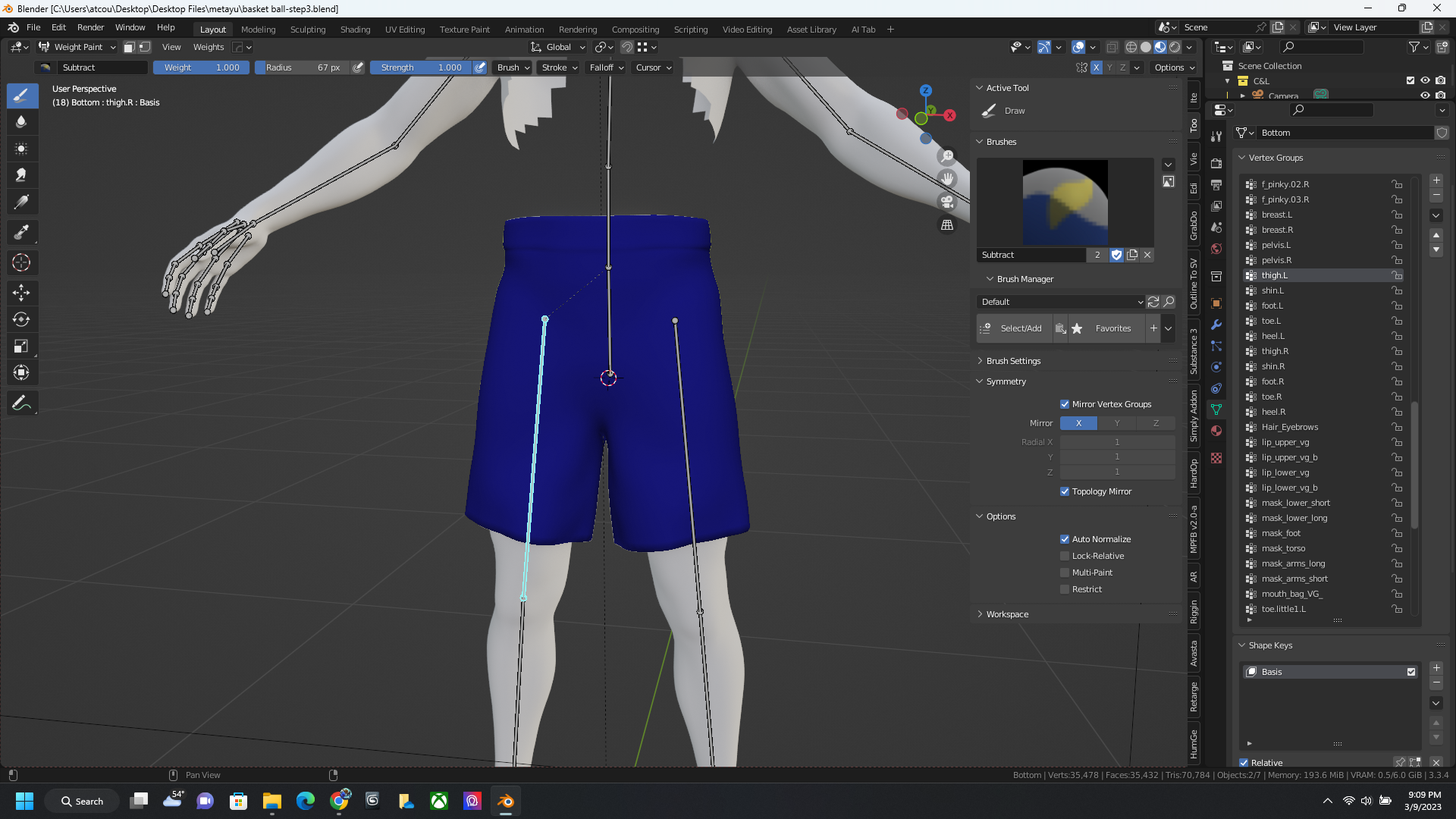Select the Blur tool in the toolbar
The image size is (1456, 819).
[x=21, y=121]
